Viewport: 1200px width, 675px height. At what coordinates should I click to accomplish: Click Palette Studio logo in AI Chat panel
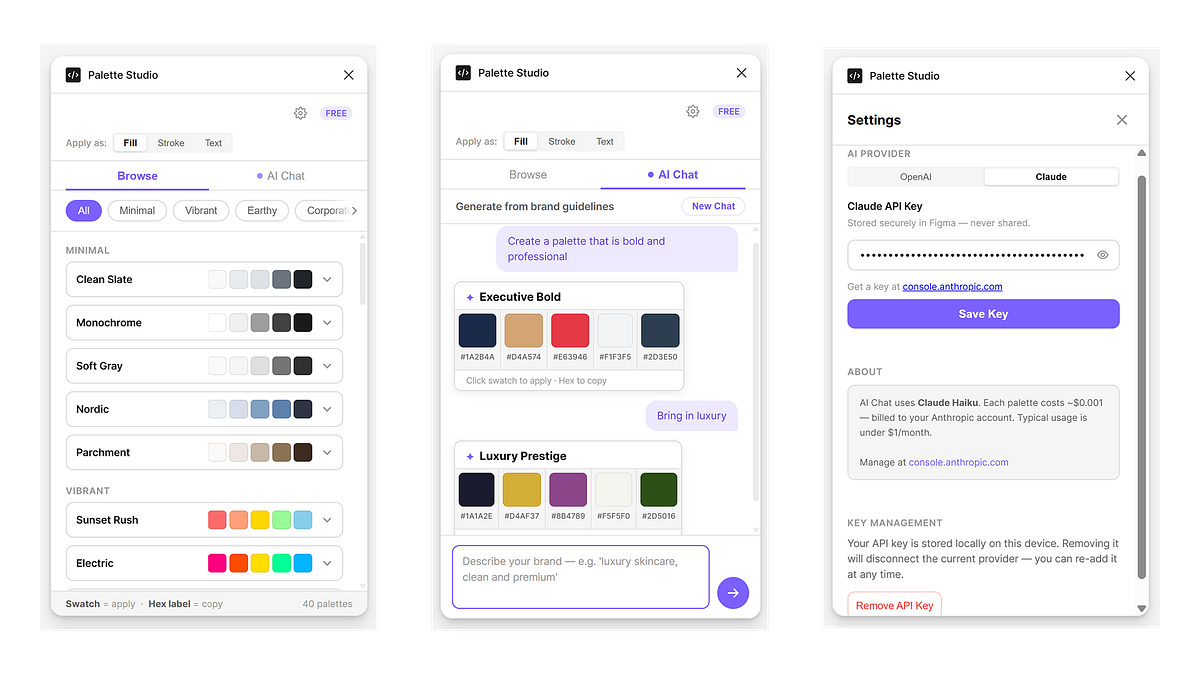[x=463, y=73]
